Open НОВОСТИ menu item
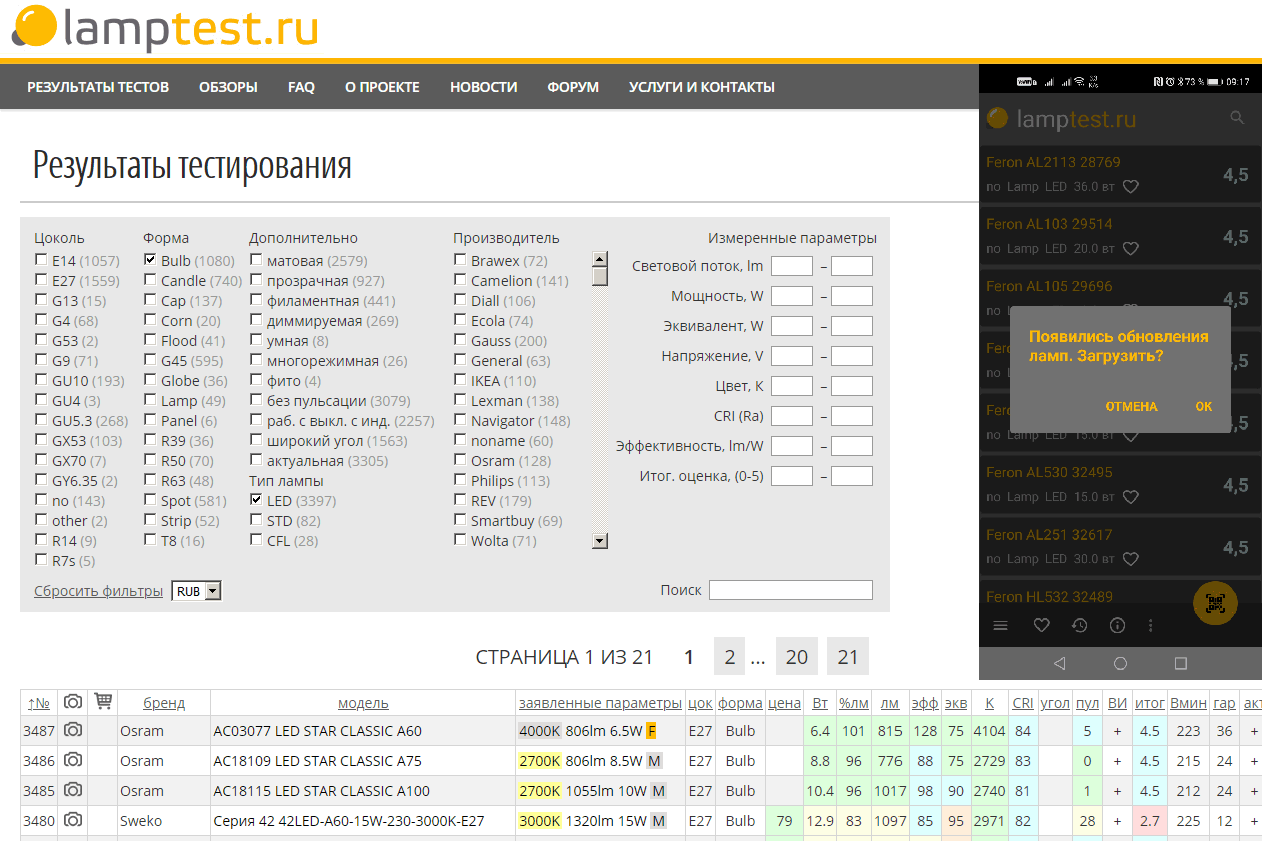Image resolution: width=1262 pixels, height=841 pixels. pyautogui.click(x=483, y=87)
